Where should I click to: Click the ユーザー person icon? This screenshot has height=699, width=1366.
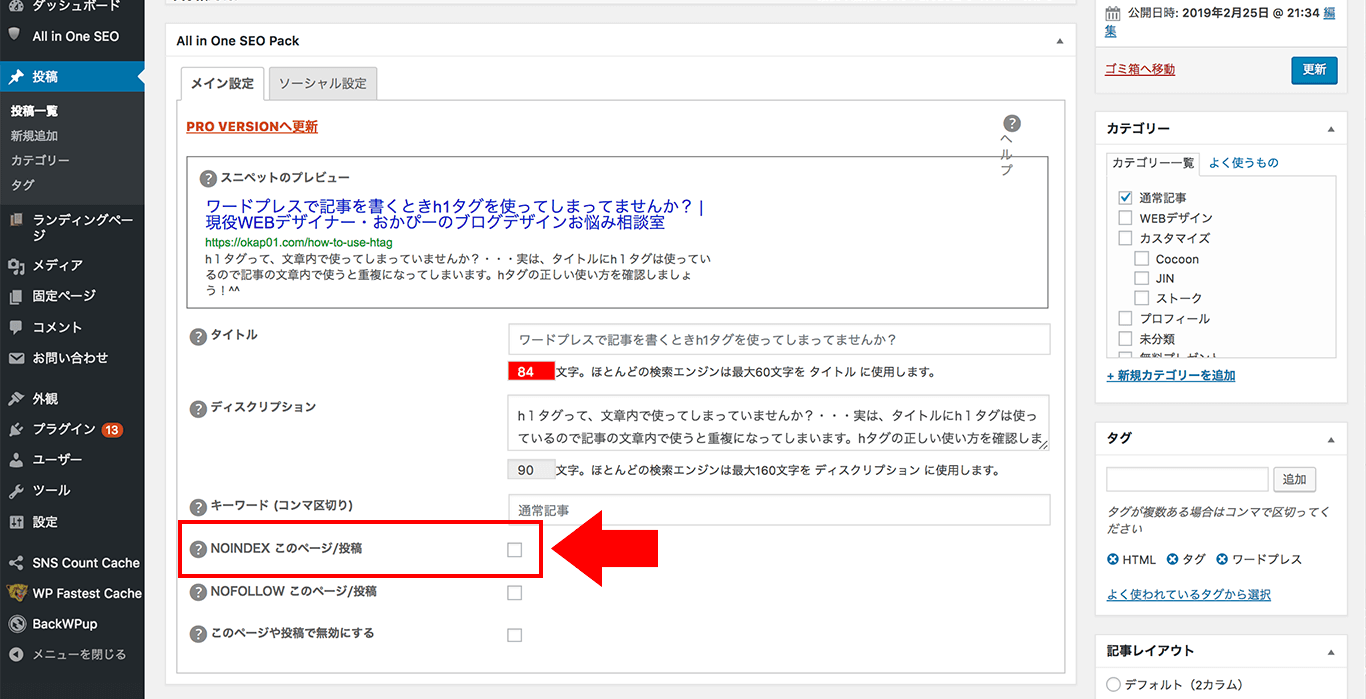click(16, 460)
